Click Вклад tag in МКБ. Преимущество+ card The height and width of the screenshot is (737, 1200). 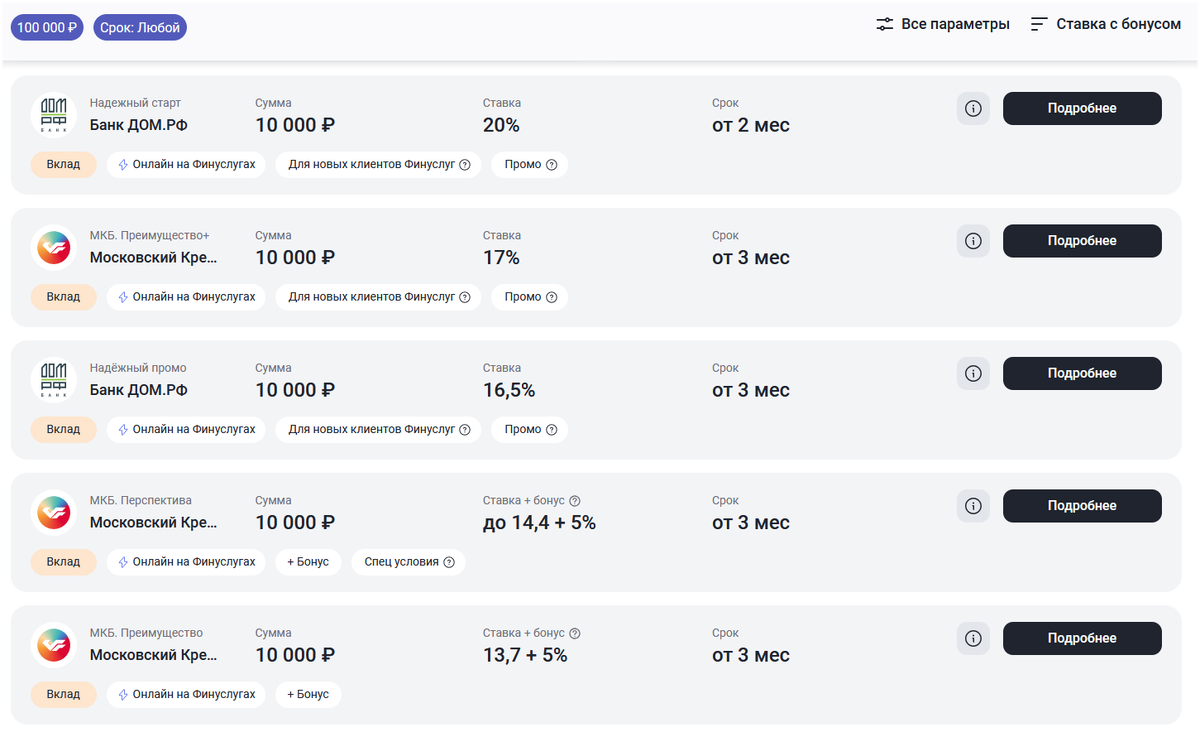64,297
